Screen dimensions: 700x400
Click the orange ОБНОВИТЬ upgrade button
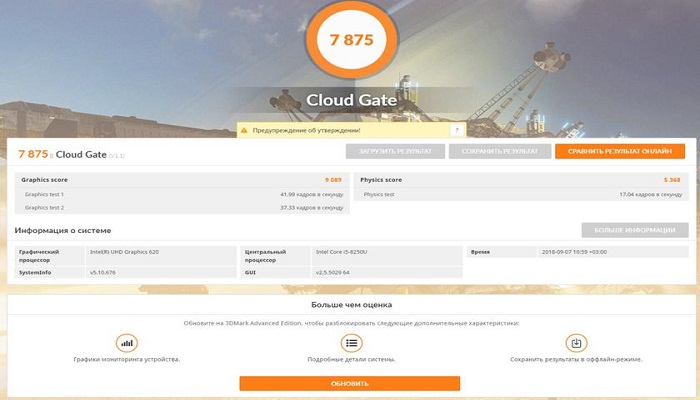tap(350, 383)
